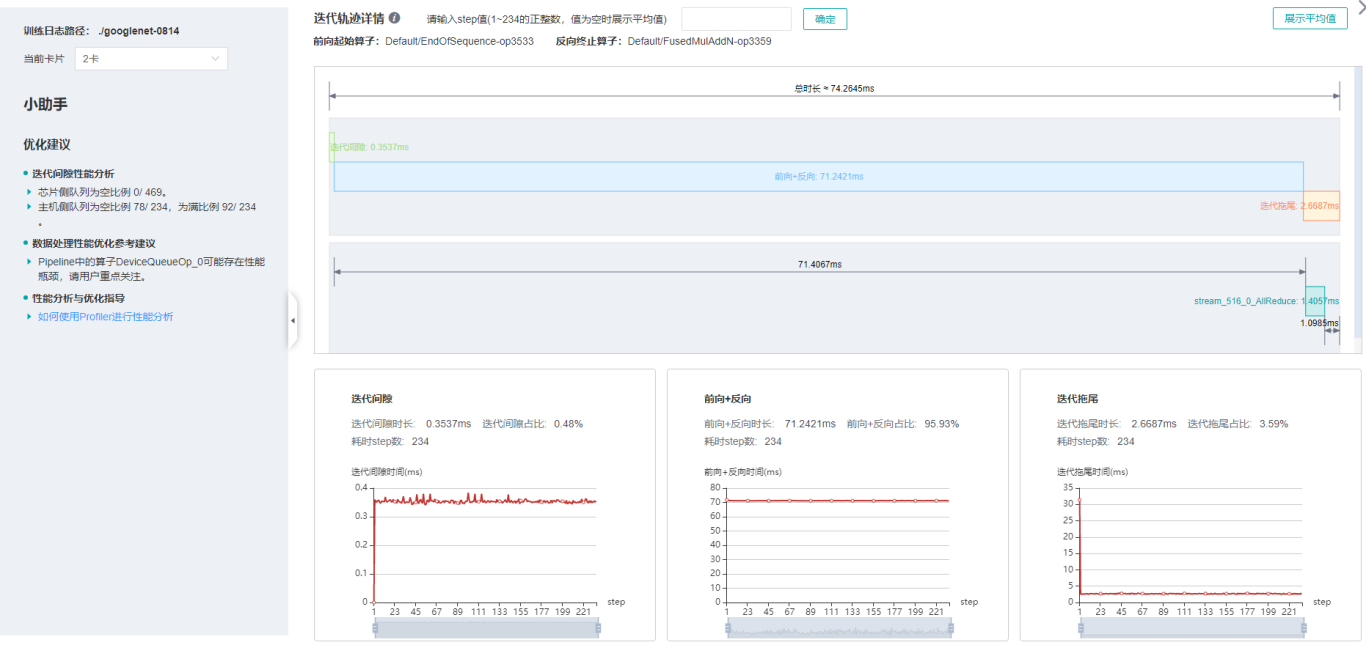The width and height of the screenshot is (1366, 645).
Task: Click triangle bullet before 芯片侧队列为空比例
Action: click(29, 192)
